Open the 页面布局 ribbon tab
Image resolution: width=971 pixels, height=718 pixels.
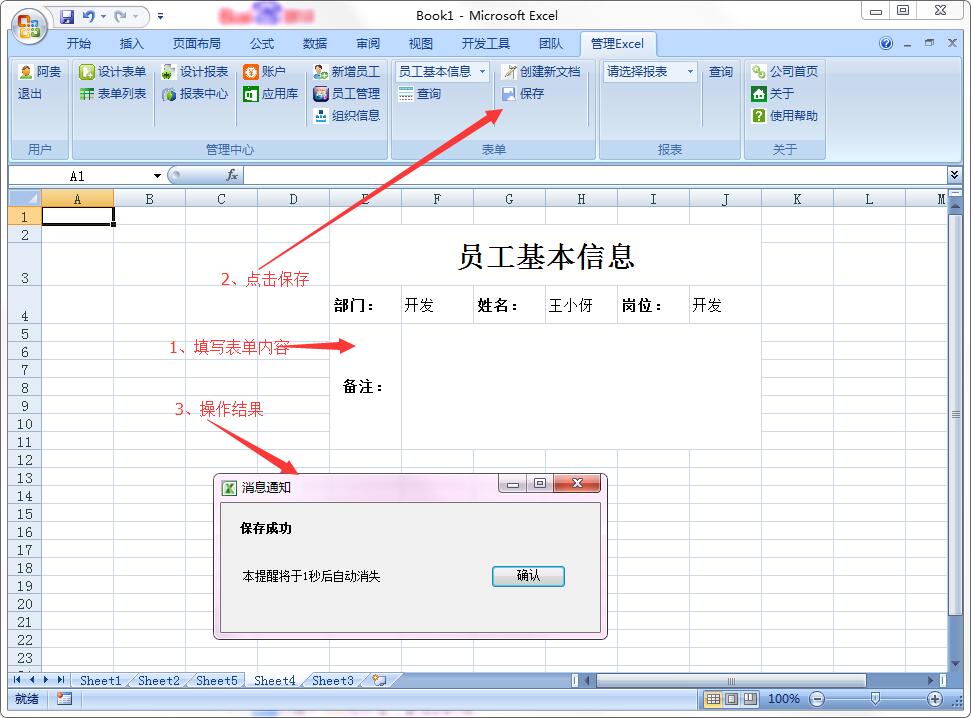[196, 43]
